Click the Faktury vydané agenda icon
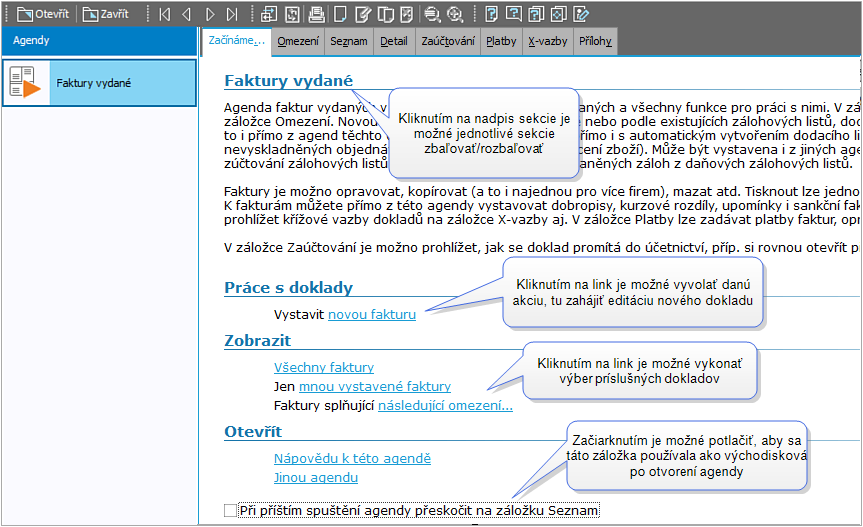The image size is (863, 527). 25,82
